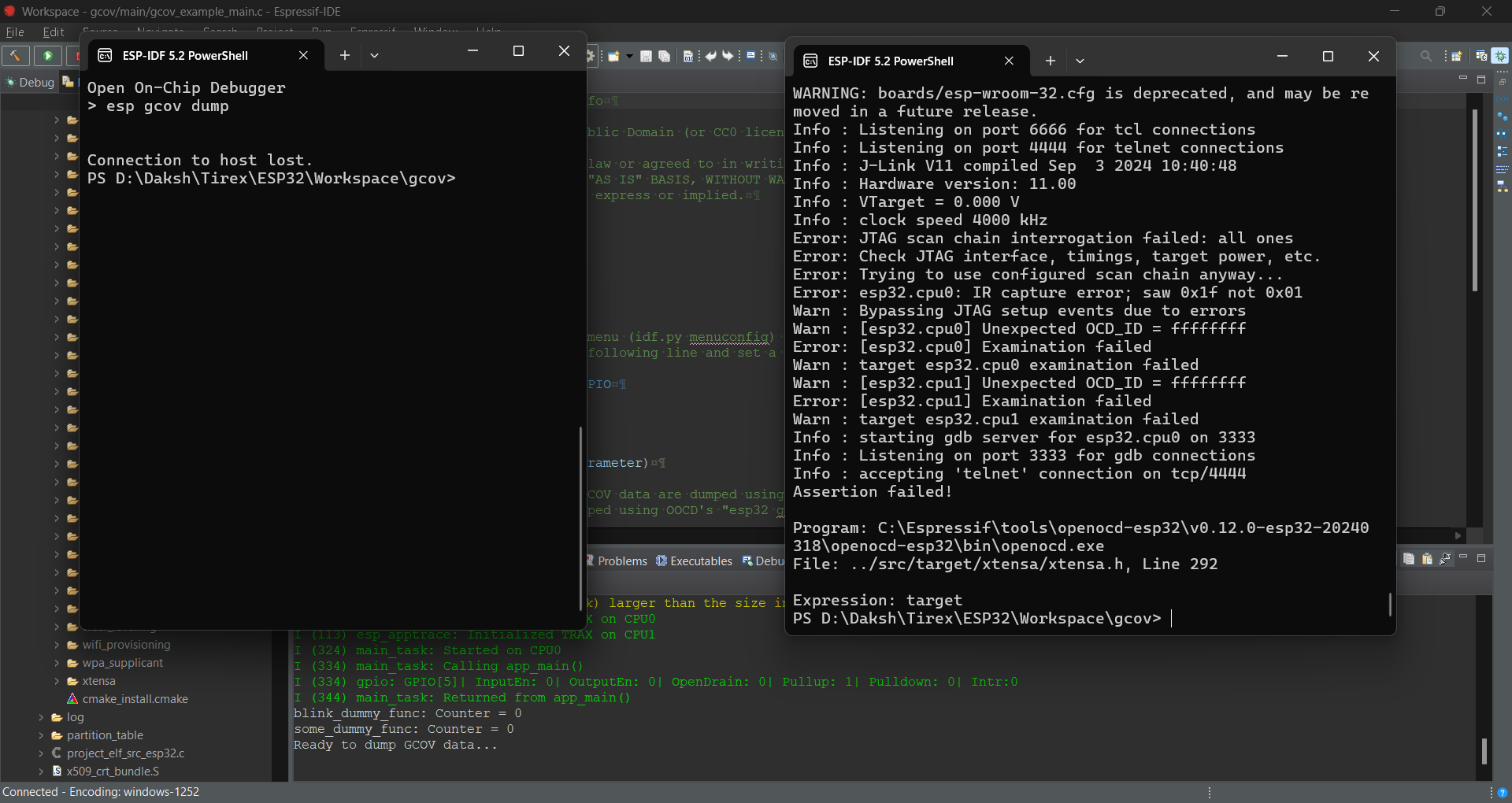1512x803 pixels.
Task: Maximize the editor area view
Action: [x=1481, y=79]
